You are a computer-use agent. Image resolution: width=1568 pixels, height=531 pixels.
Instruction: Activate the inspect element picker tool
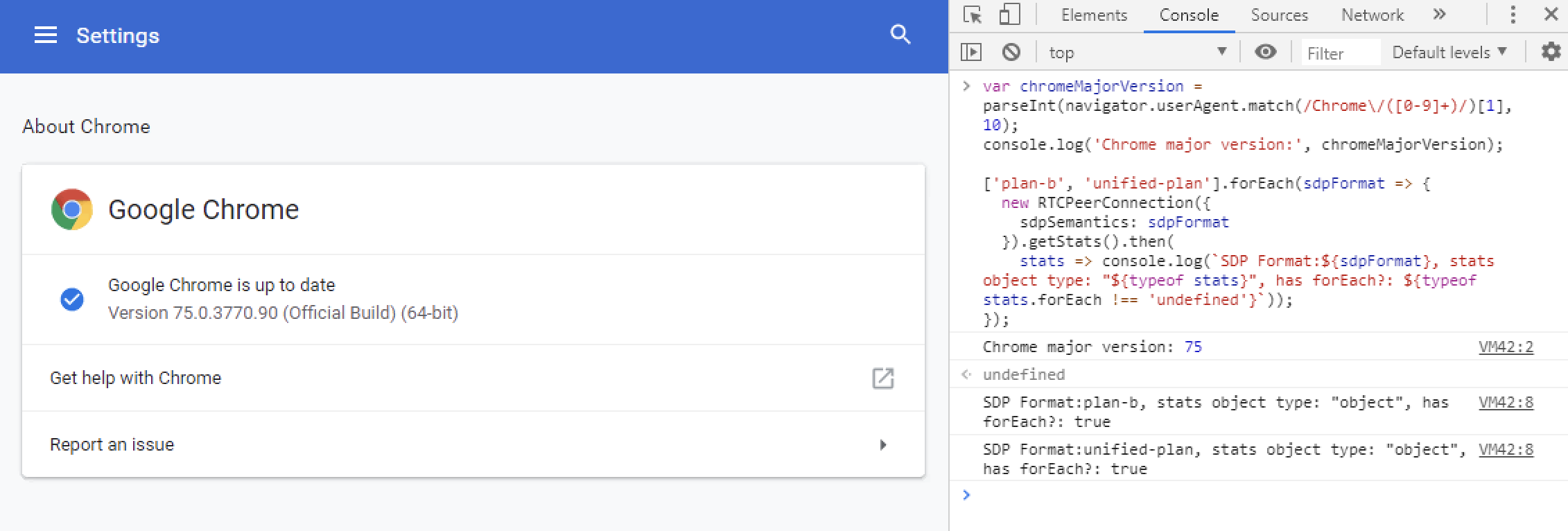pos(973,15)
